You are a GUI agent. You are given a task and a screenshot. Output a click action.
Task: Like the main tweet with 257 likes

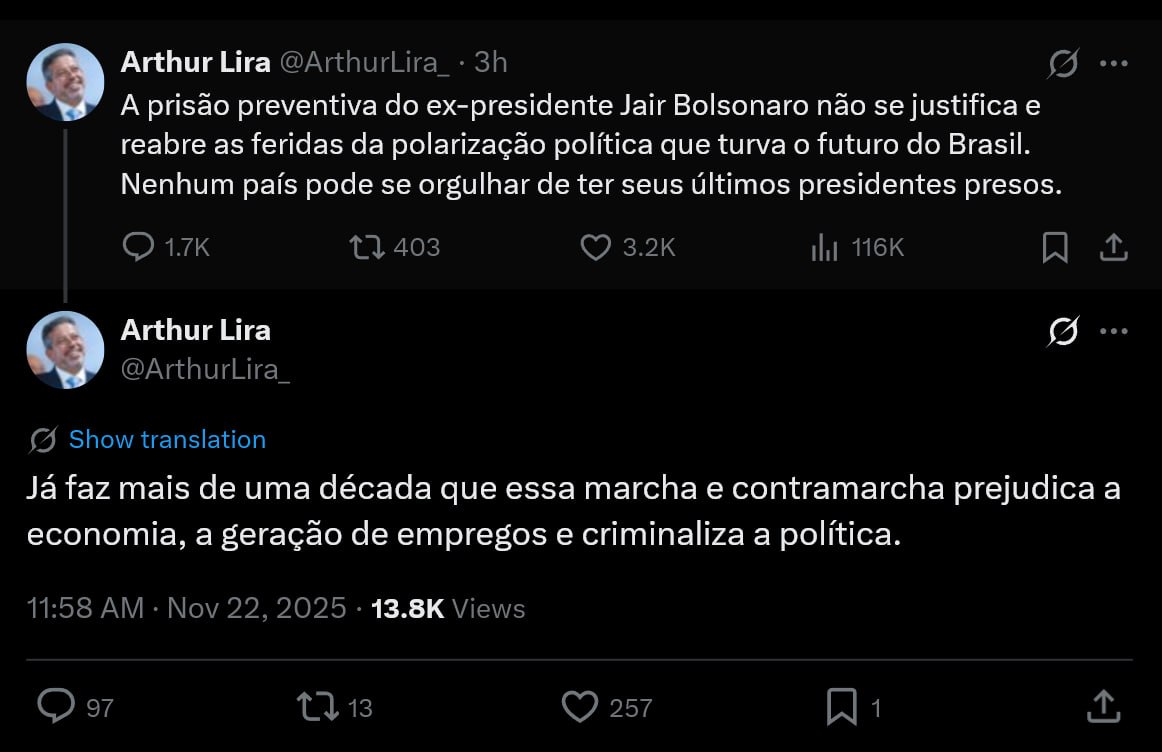pyautogui.click(x=579, y=707)
